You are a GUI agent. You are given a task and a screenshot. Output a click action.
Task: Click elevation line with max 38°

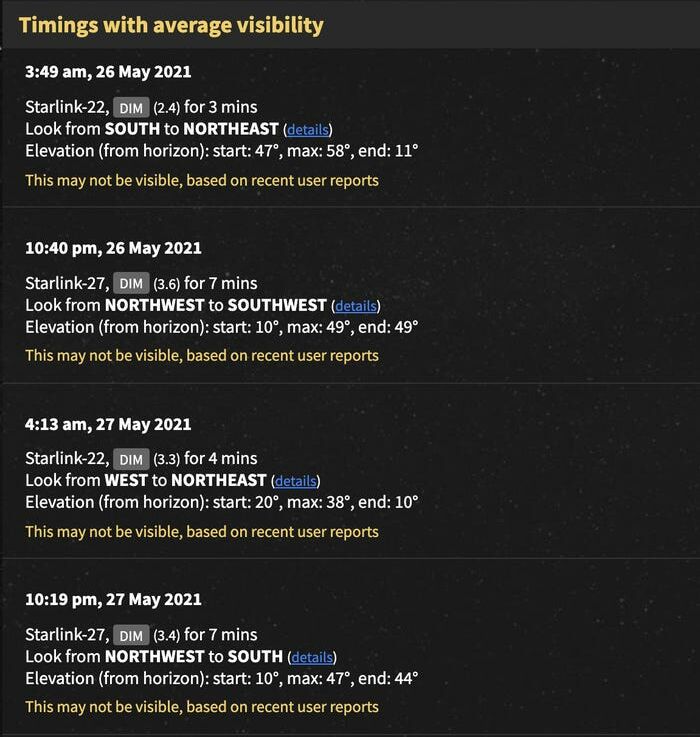pos(221,502)
